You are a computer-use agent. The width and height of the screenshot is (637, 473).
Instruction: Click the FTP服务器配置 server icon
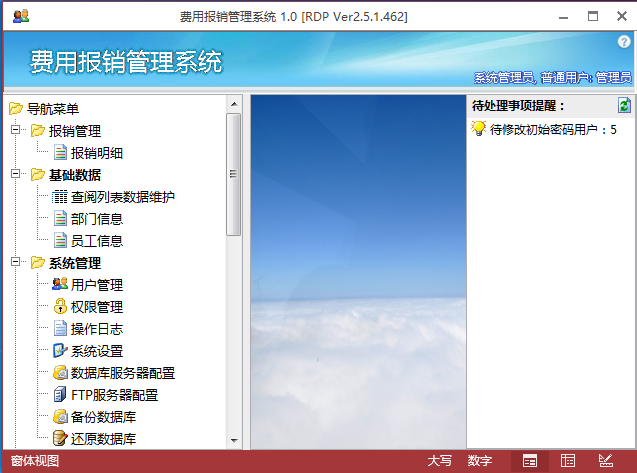pos(60,394)
